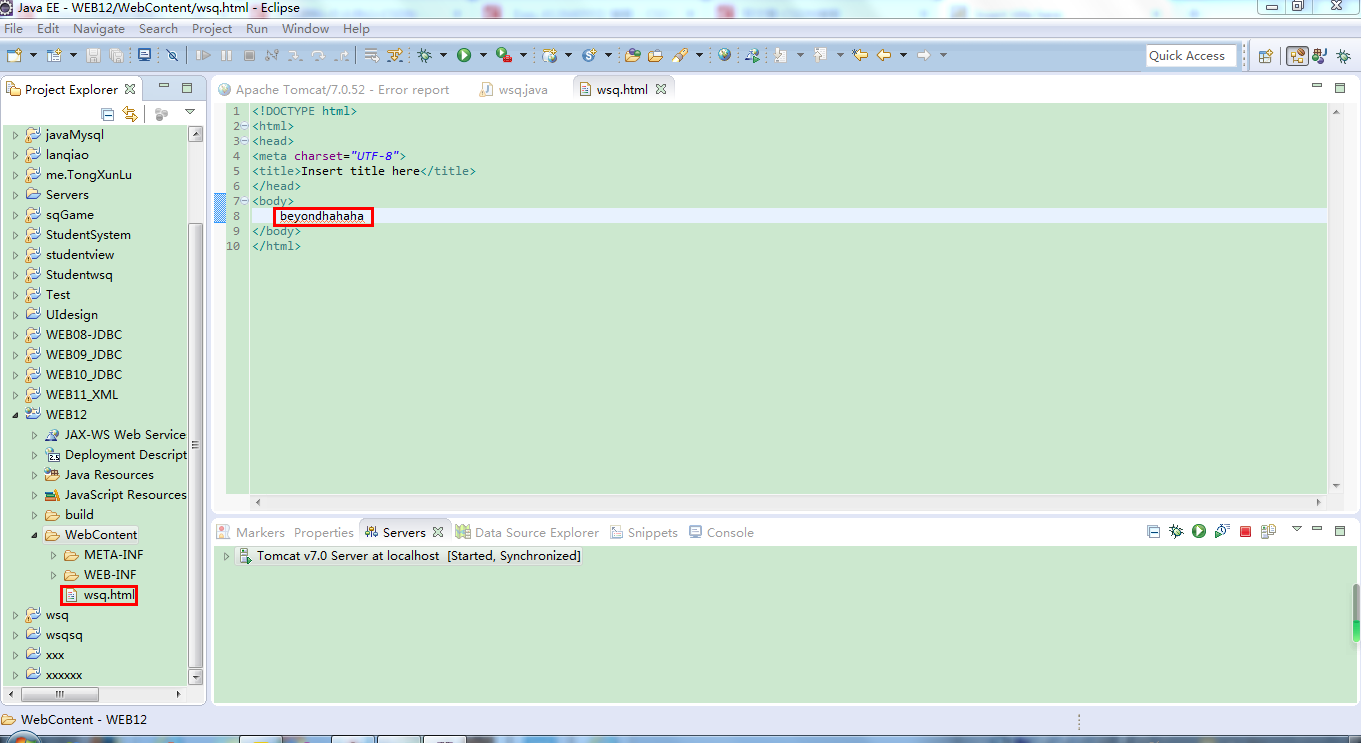Click the Run Last Tool icon with red toolbox
The image size is (1361, 743).
503,56
